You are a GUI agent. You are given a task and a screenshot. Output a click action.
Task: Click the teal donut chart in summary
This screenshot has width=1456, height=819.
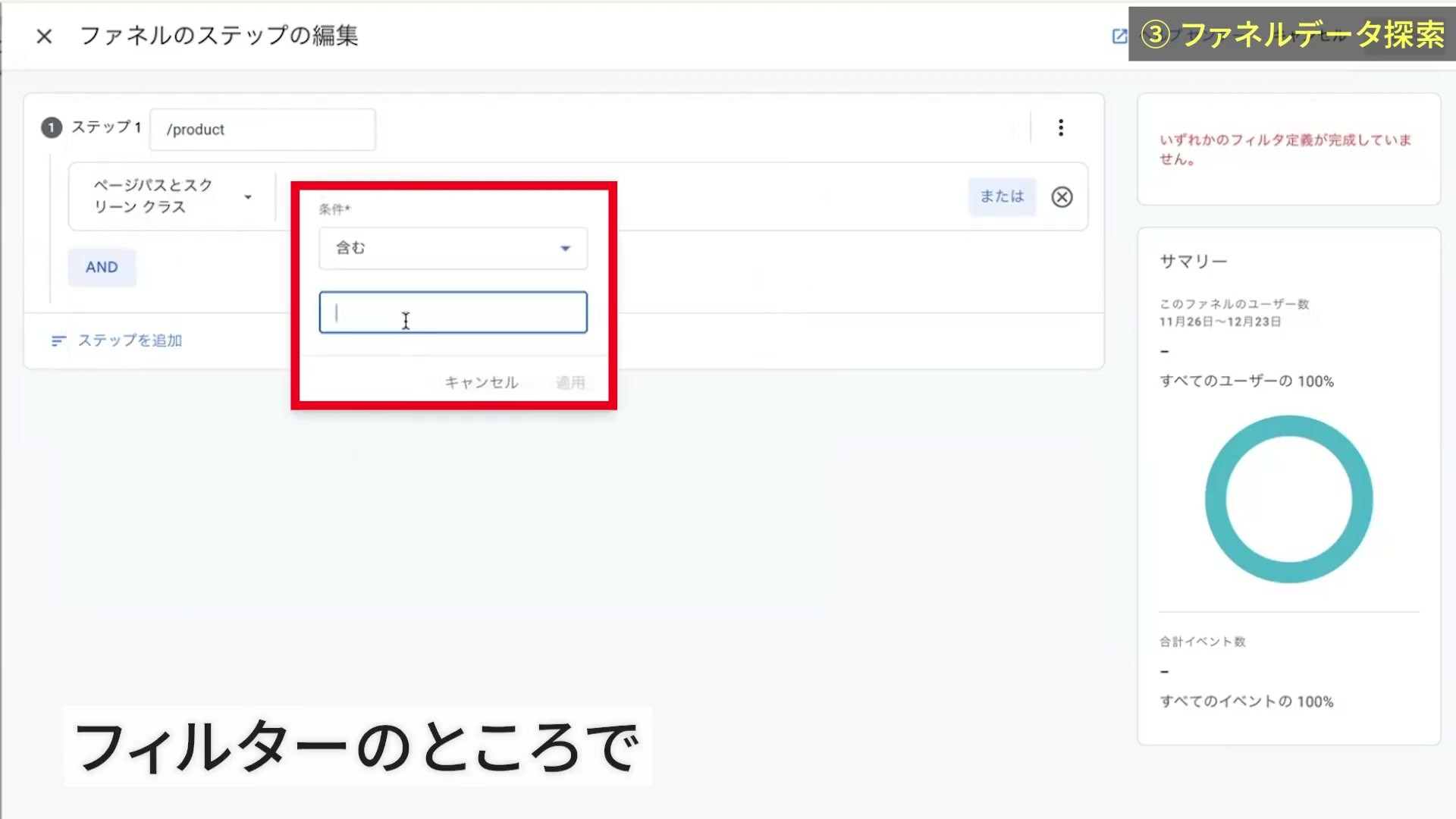coord(1288,499)
